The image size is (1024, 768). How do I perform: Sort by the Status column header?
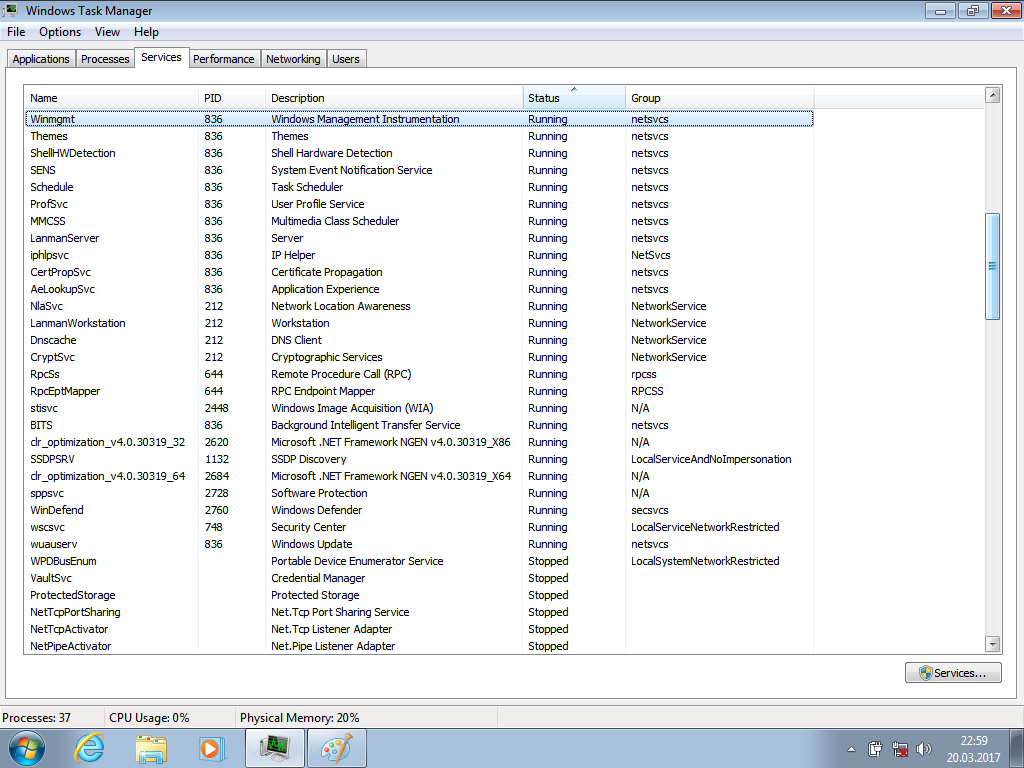click(574, 98)
